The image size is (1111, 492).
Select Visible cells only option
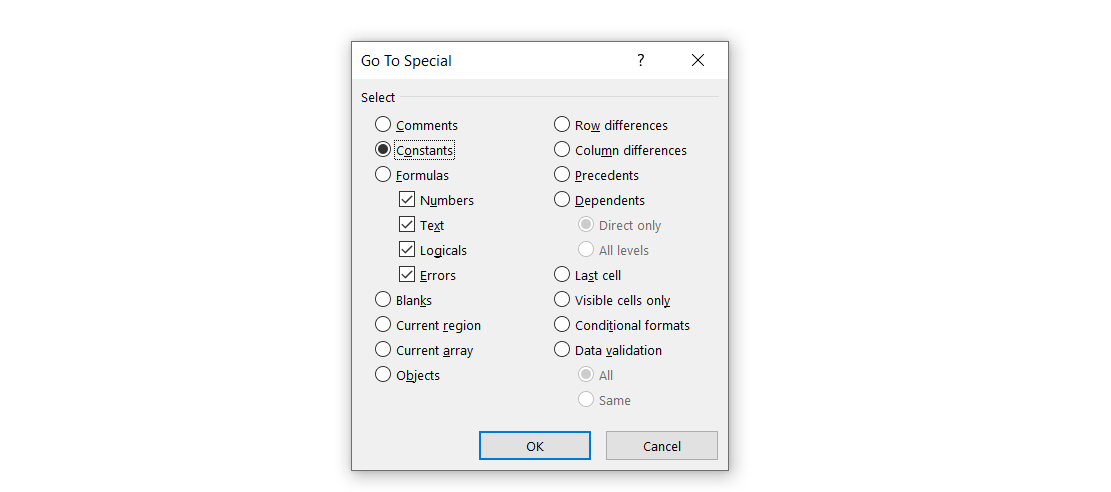(x=562, y=300)
